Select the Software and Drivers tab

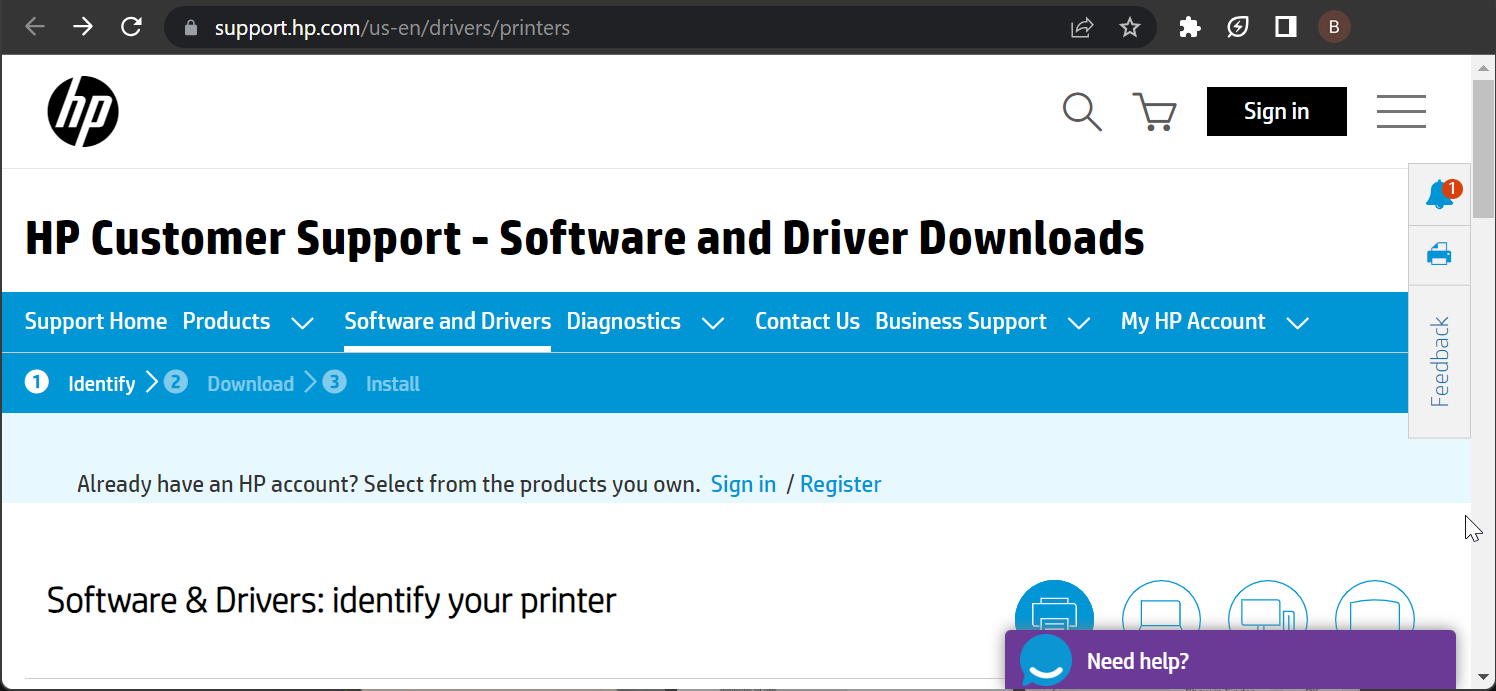448,322
